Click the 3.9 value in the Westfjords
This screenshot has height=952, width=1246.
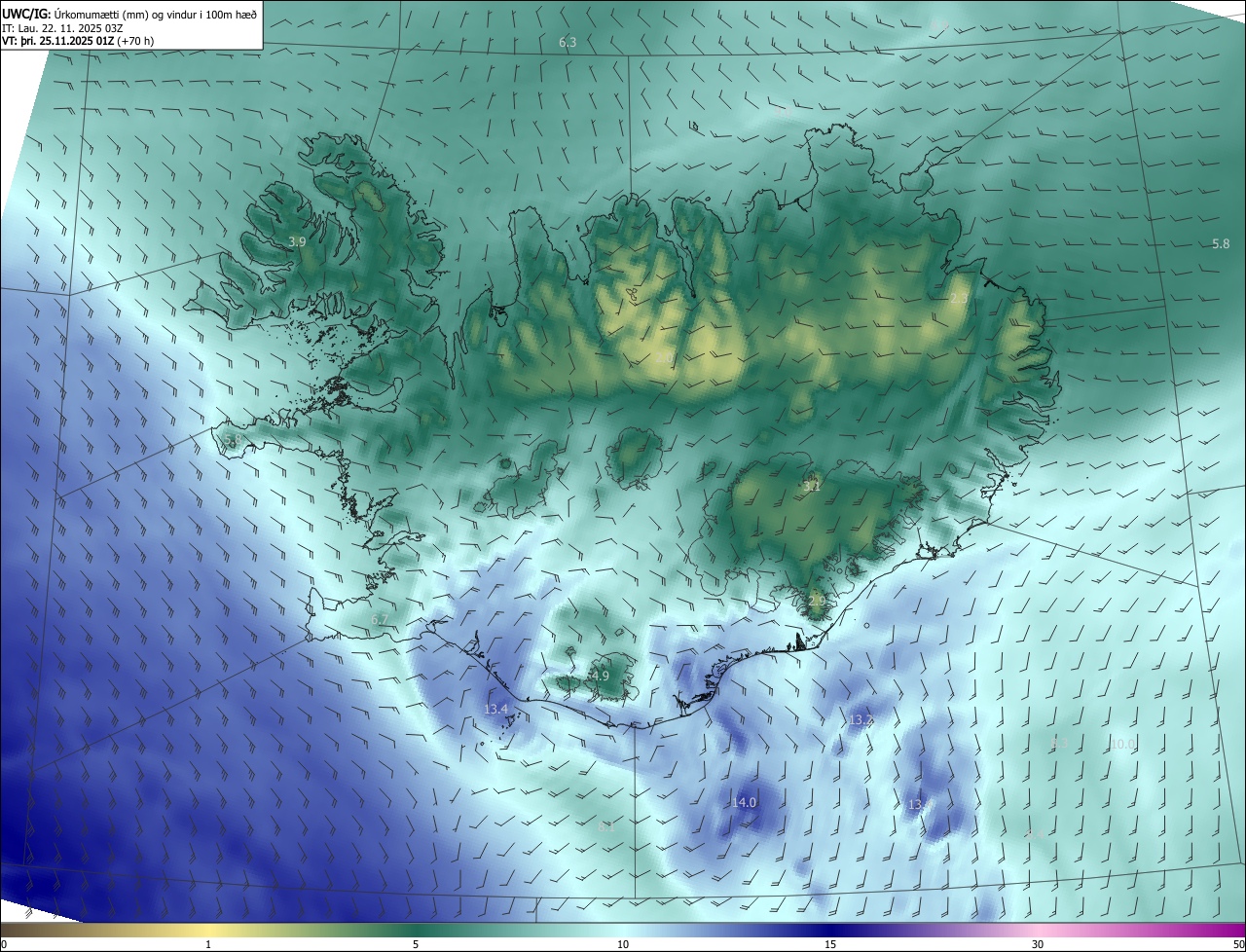click(297, 241)
